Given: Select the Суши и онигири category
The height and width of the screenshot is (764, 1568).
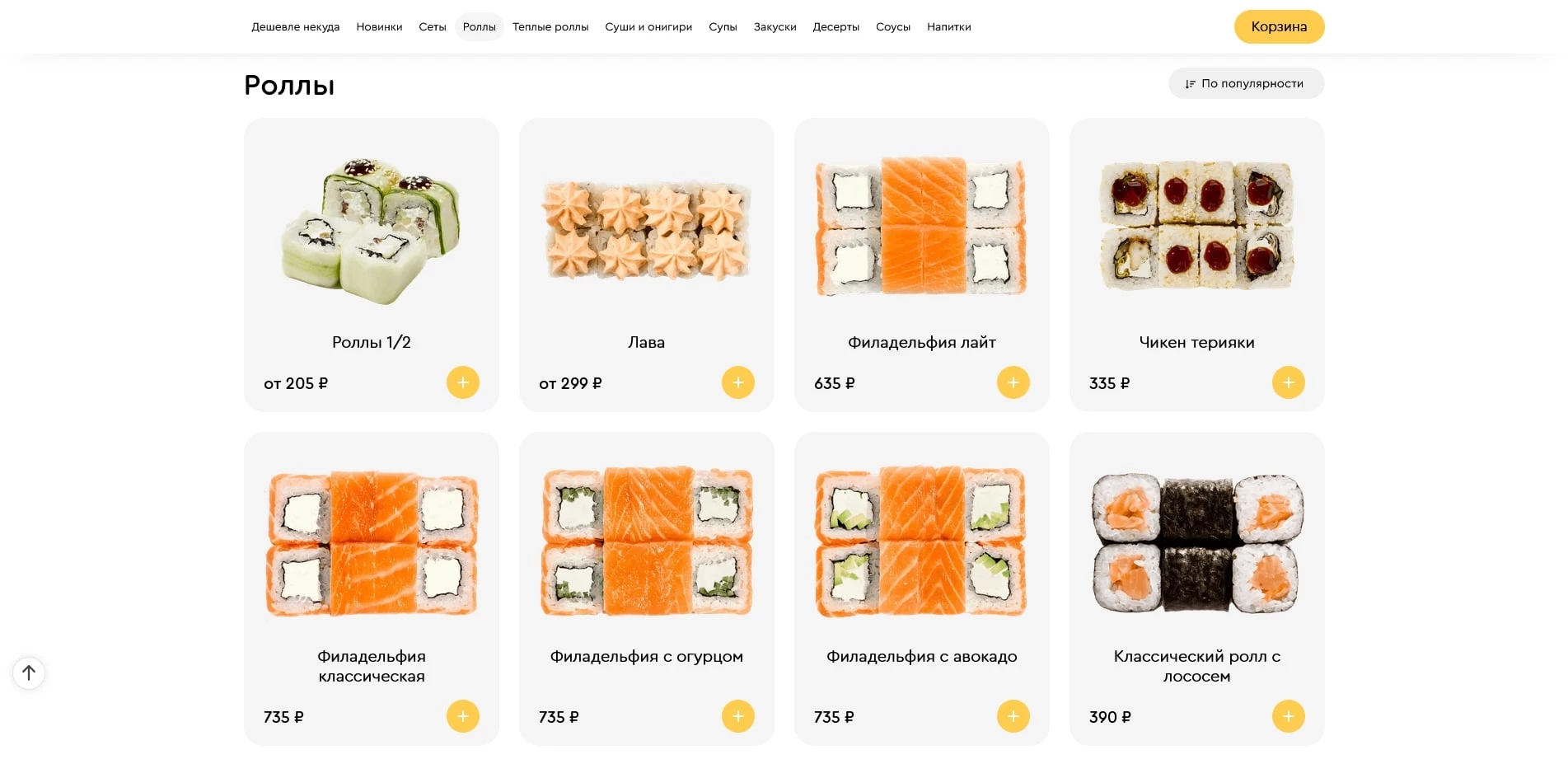Looking at the screenshot, I should (x=648, y=27).
